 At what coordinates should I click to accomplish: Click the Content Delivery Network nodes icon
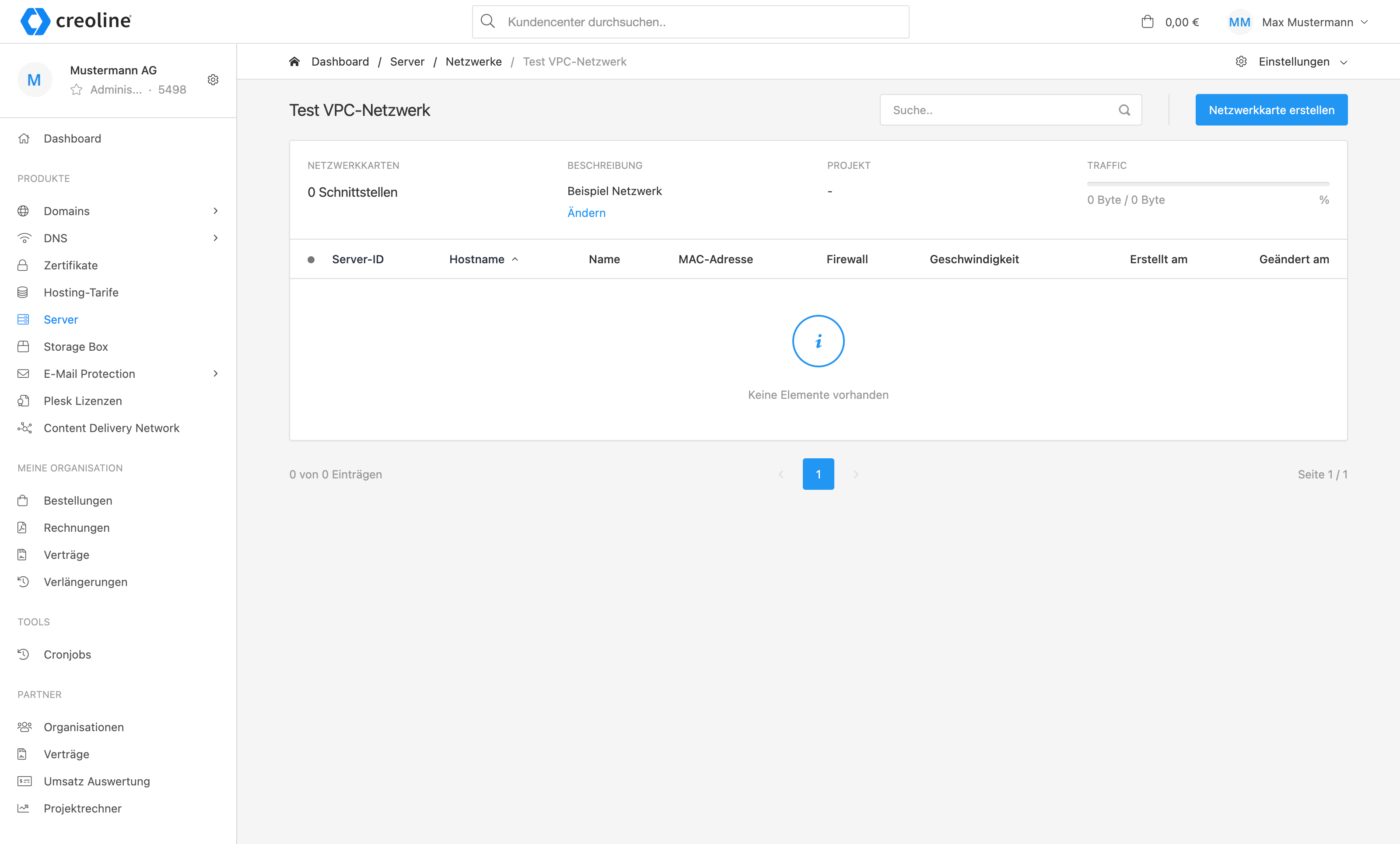tap(24, 428)
